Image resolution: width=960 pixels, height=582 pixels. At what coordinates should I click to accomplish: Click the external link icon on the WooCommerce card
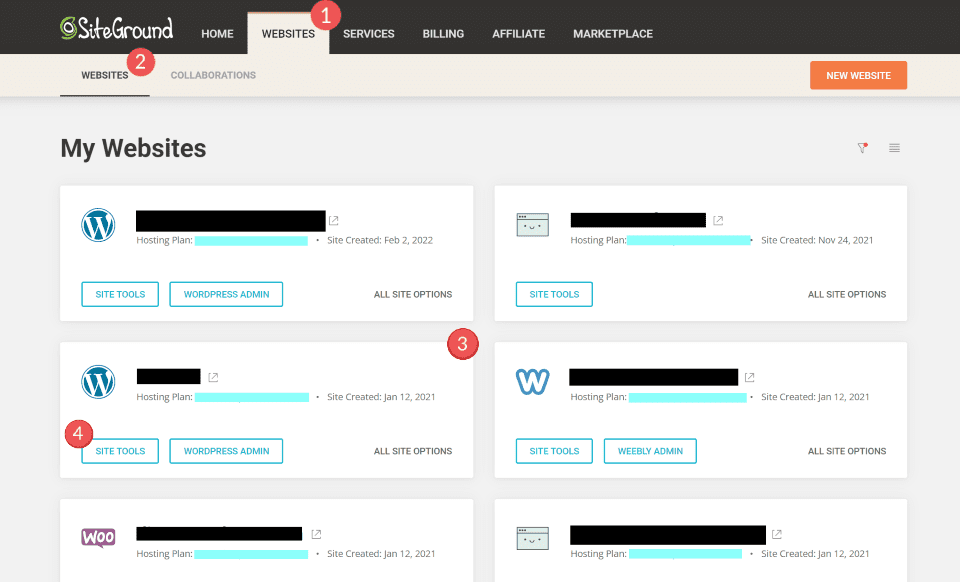[x=316, y=534]
